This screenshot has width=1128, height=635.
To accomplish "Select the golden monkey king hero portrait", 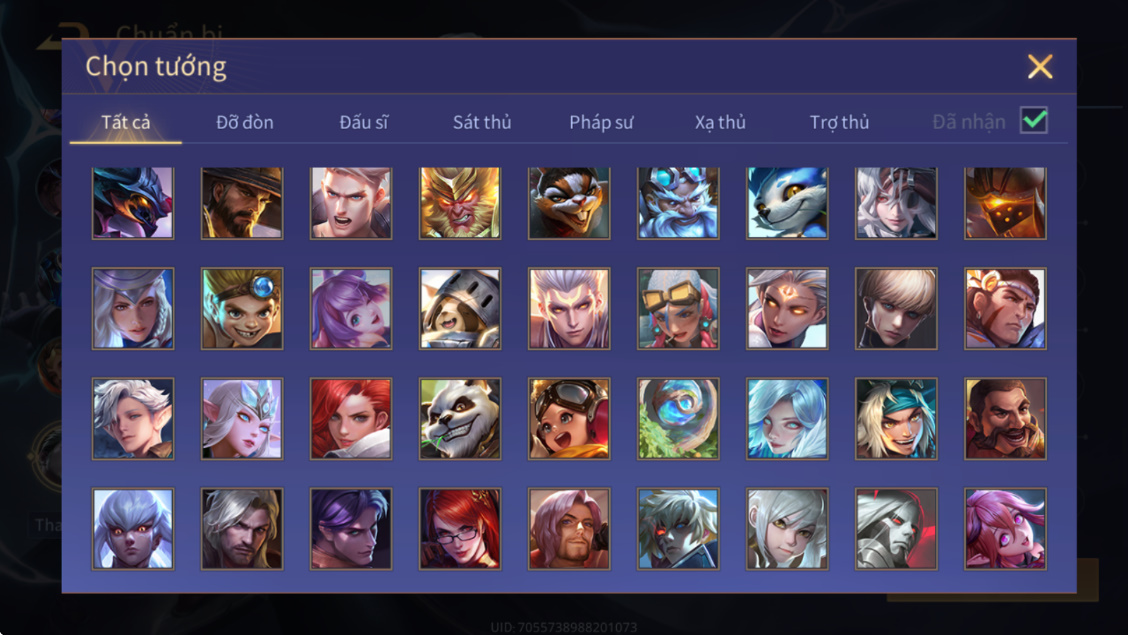I will click(x=460, y=203).
